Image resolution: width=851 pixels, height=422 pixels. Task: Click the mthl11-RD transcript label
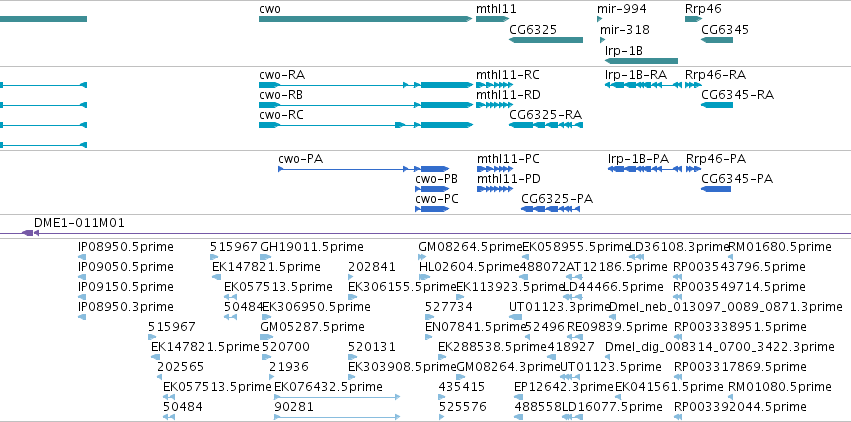(x=509, y=95)
